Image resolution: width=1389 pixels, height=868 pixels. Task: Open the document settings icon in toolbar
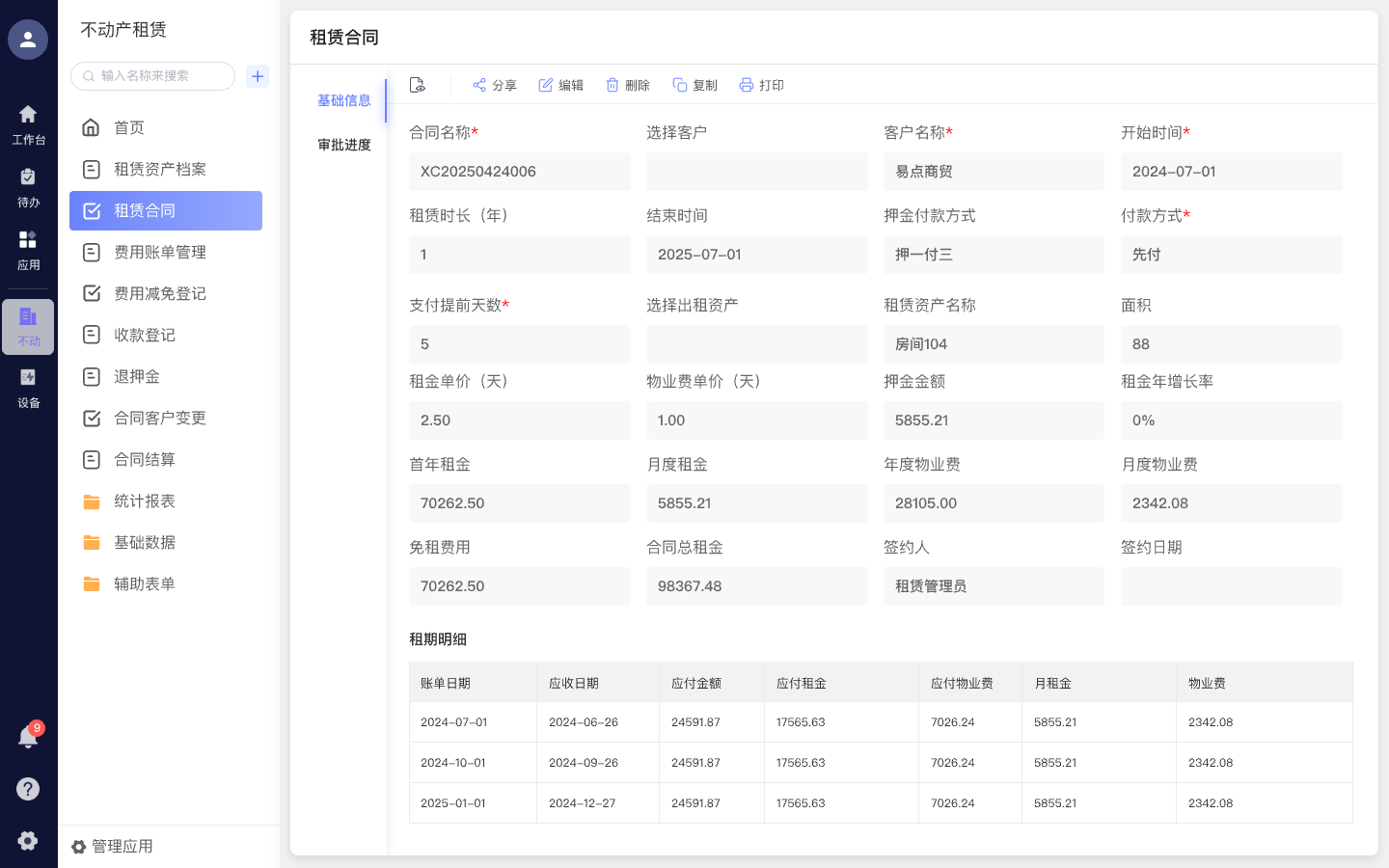(418, 85)
